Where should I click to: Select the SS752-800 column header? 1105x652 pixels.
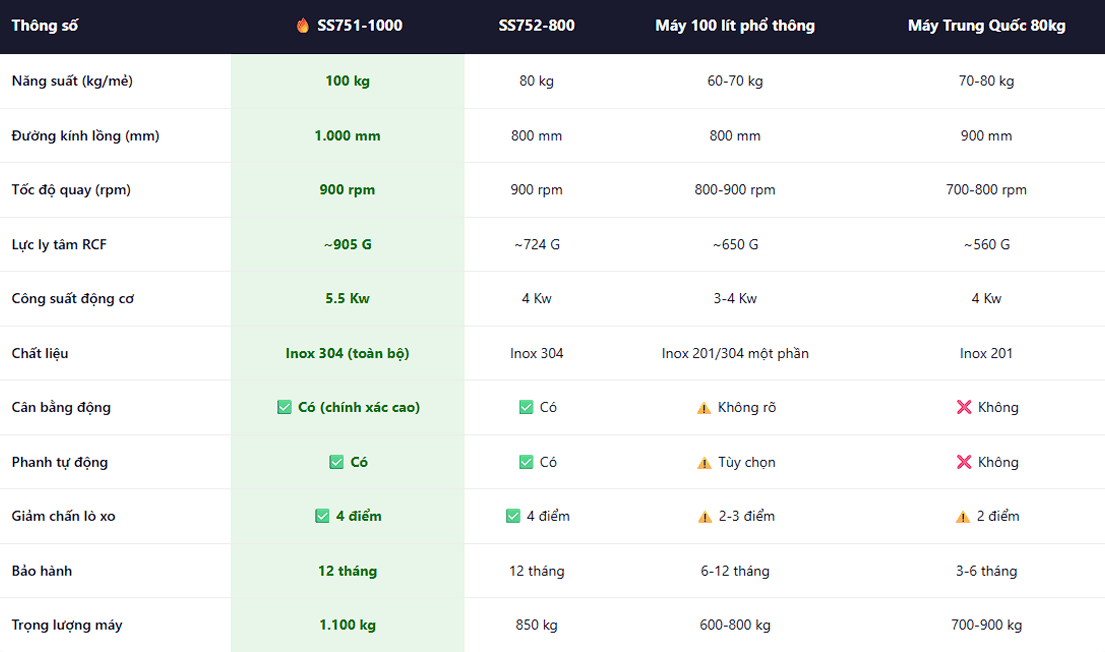pyautogui.click(x=536, y=26)
